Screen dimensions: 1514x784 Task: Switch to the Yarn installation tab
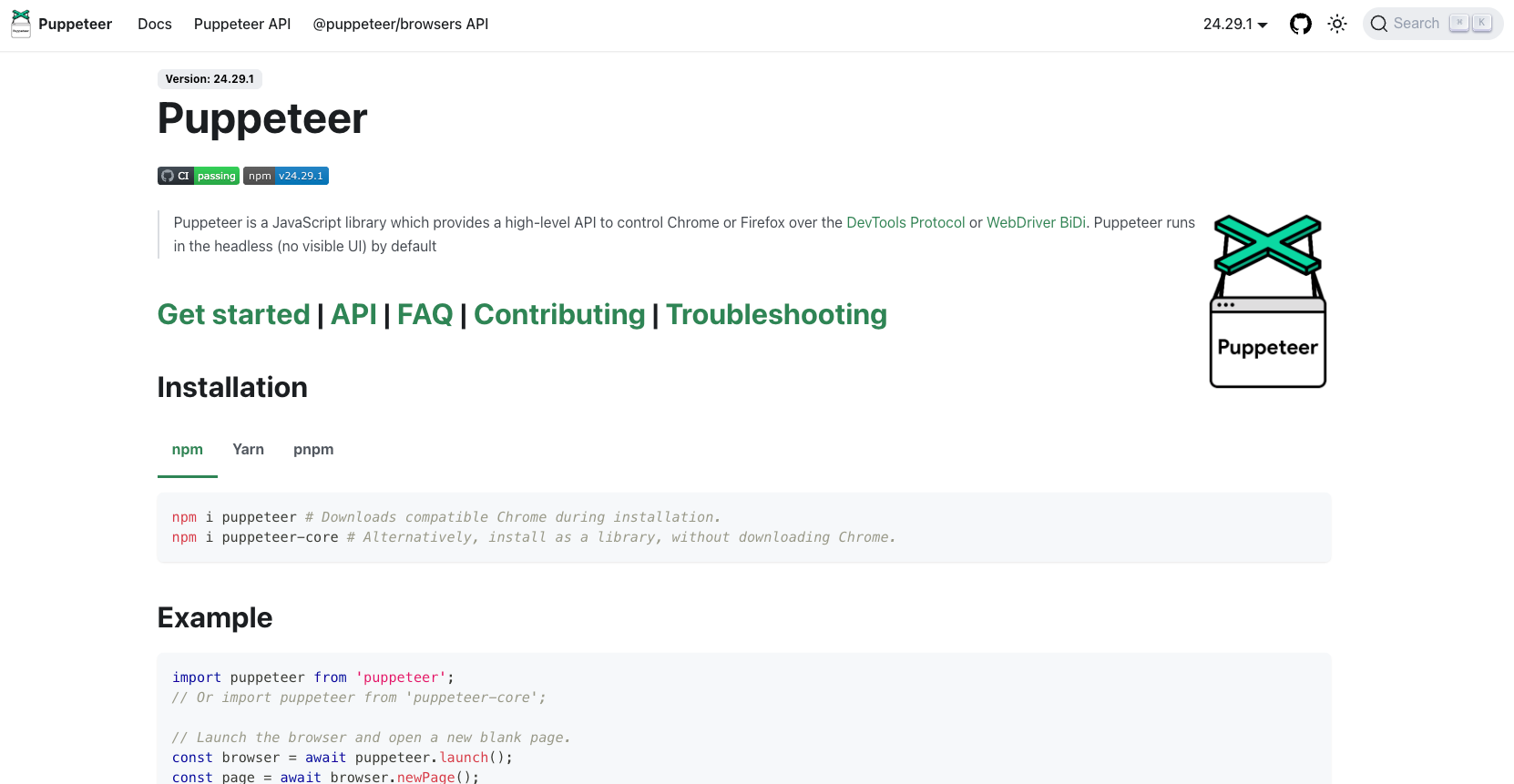(248, 450)
